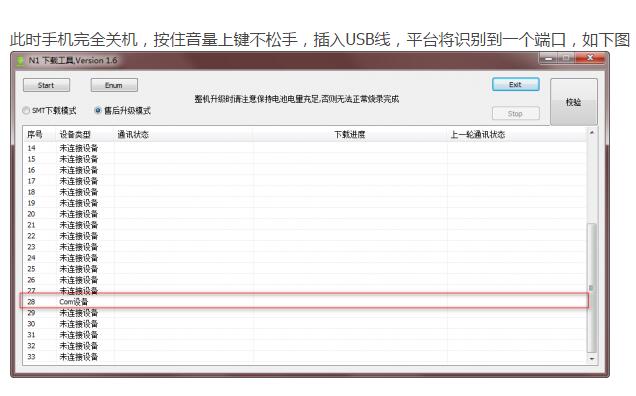Screen dimensions: 636x396
Task: Click the grayed-out Stop button
Action: (516, 114)
